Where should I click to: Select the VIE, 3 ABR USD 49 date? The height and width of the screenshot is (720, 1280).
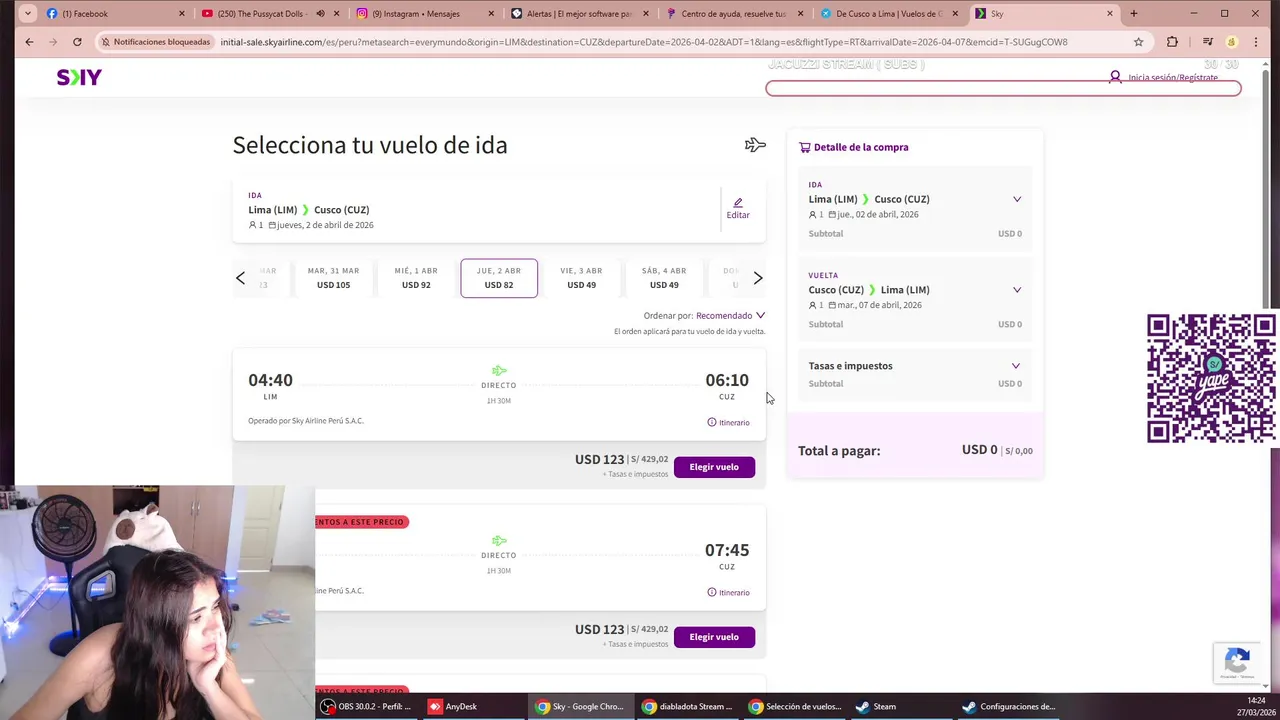[581, 278]
